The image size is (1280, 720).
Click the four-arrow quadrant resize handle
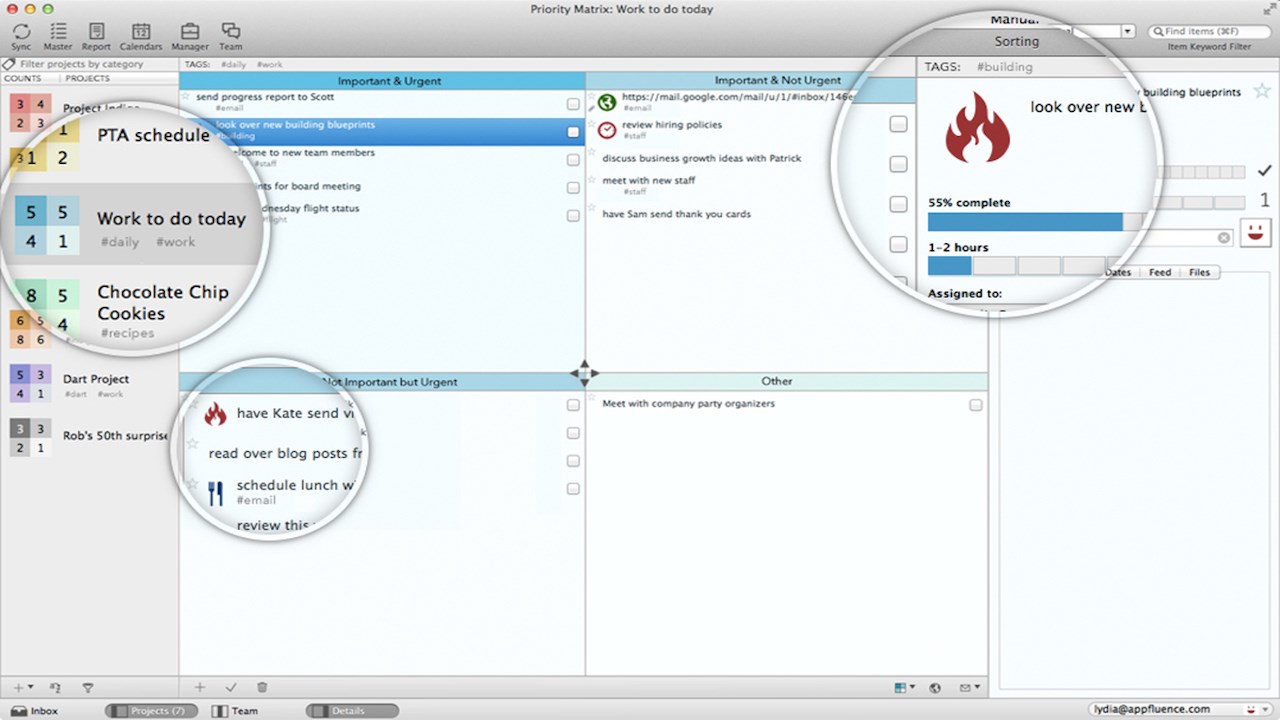[x=585, y=373]
